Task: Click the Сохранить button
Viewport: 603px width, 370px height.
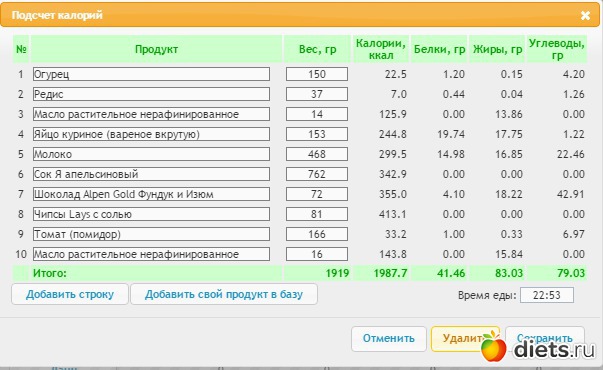Action: pos(545,338)
